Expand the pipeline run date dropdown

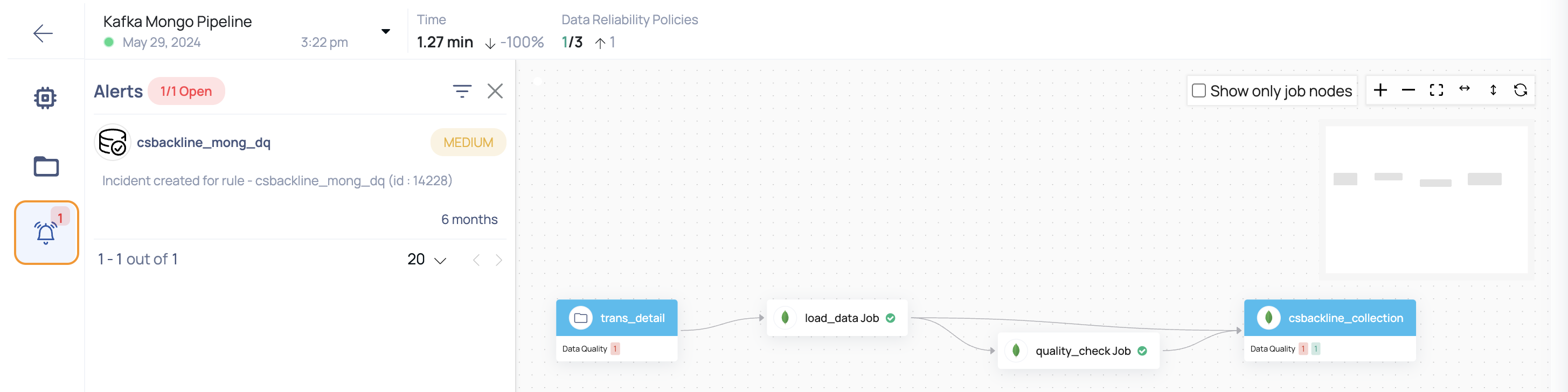click(385, 31)
